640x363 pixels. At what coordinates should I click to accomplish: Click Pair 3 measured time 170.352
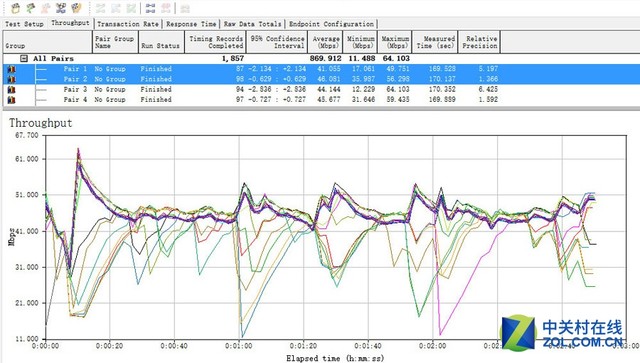click(442, 89)
